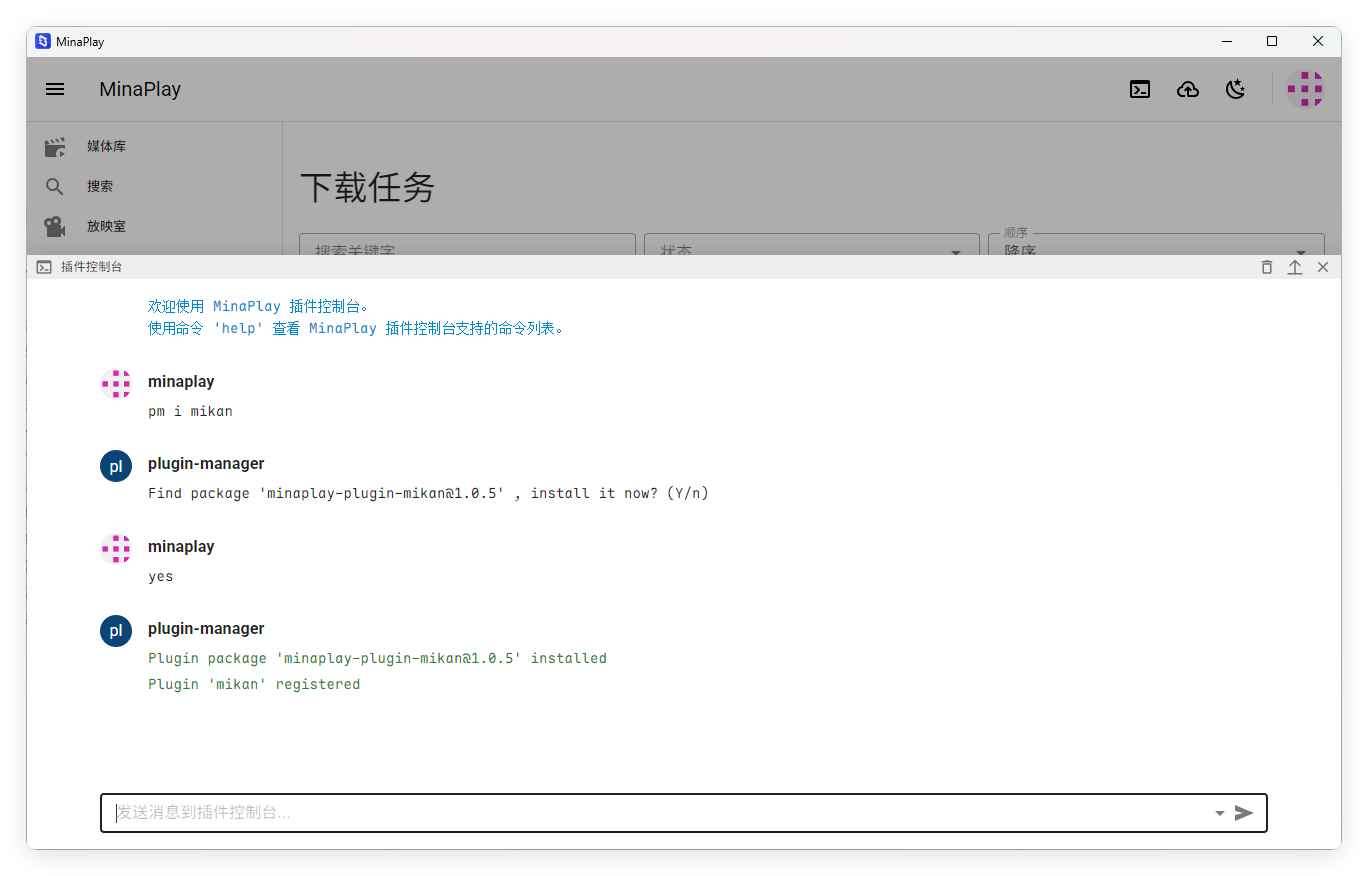Click the MinaPlay title in the header
1368x876 pixels.
(139, 89)
